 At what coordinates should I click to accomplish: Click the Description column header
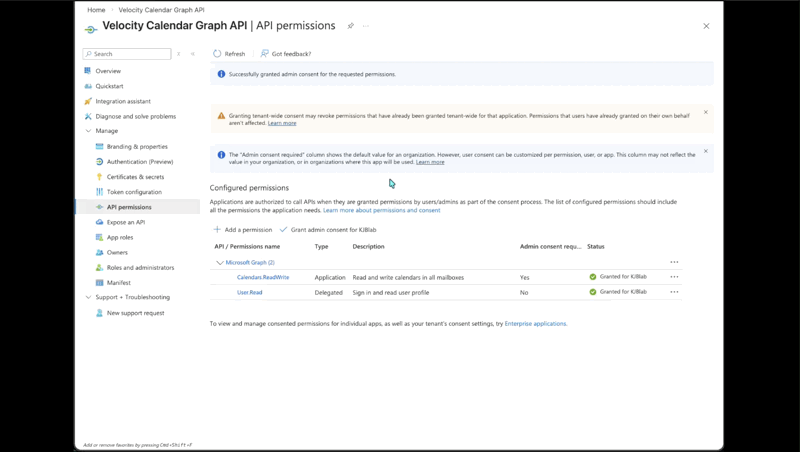(x=368, y=246)
